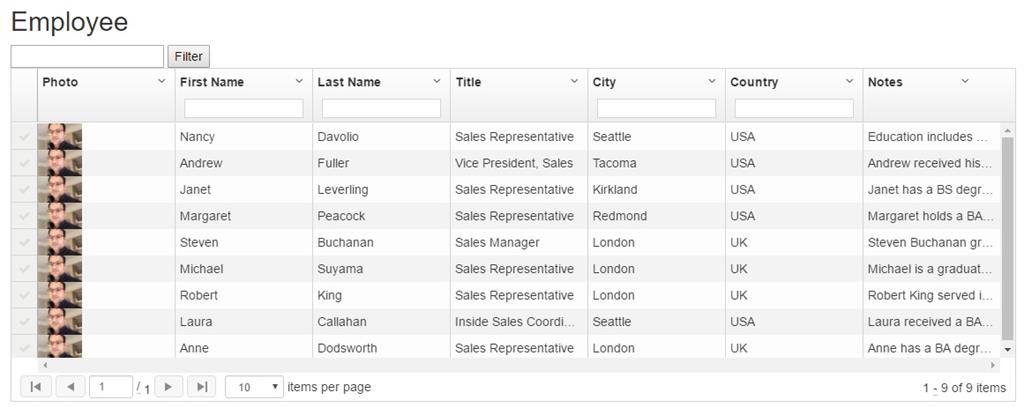Select the Nancy Davolio row checkmark
This screenshot has height=415, width=1024.
(x=24, y=137)
